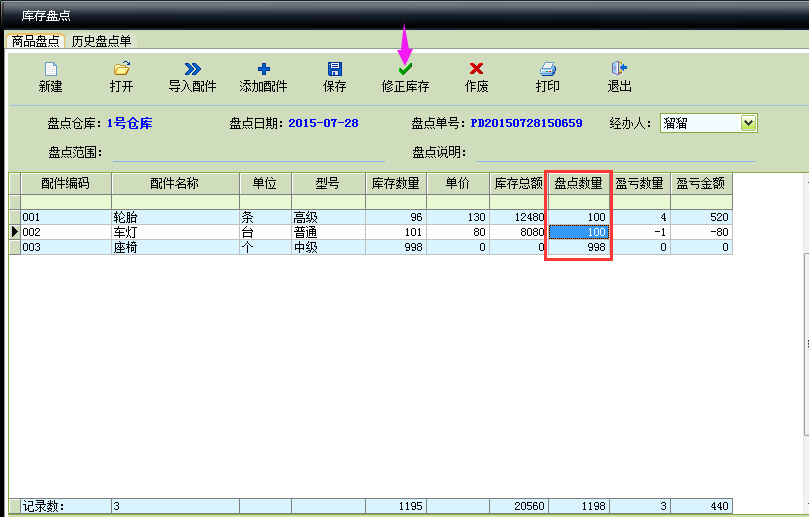
Task: Open the 经办人 dropdown arrow
Action: 748,123
